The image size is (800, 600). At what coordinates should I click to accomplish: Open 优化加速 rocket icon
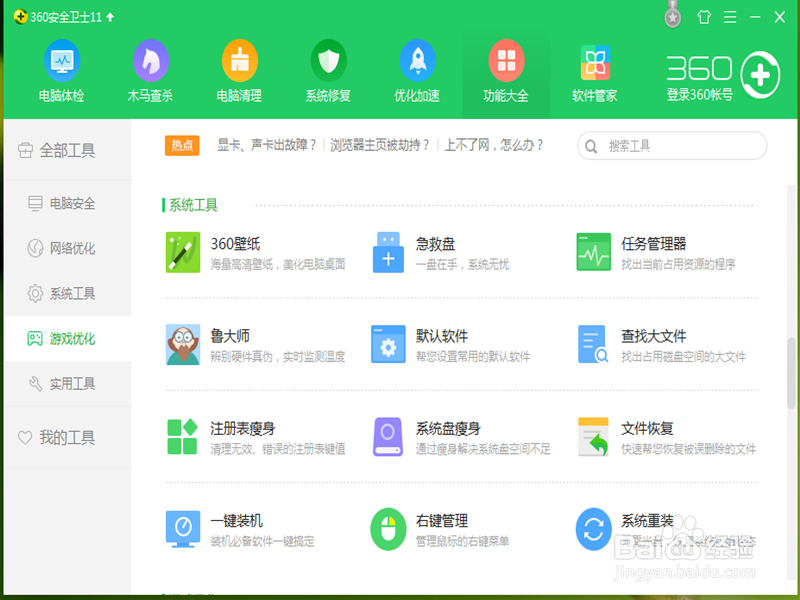(x=417, y=61)
